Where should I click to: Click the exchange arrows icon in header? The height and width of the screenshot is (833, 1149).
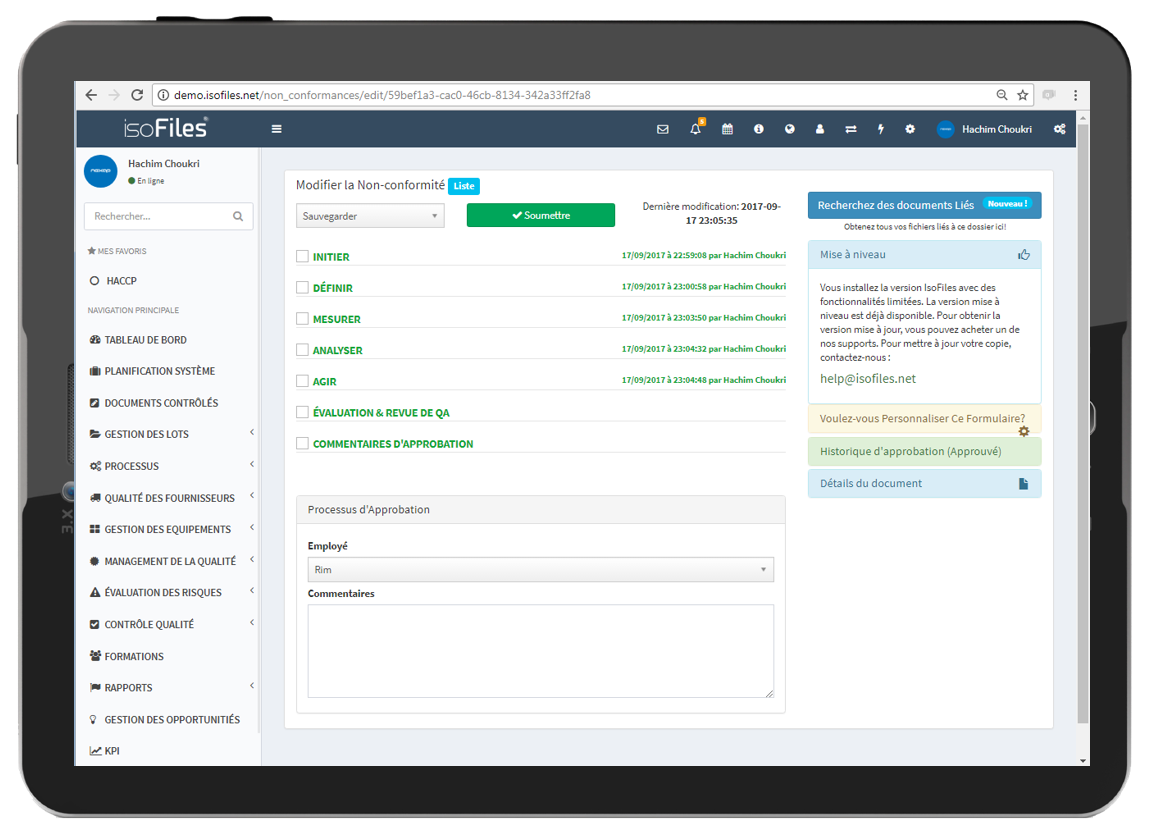tap(851, 129)
